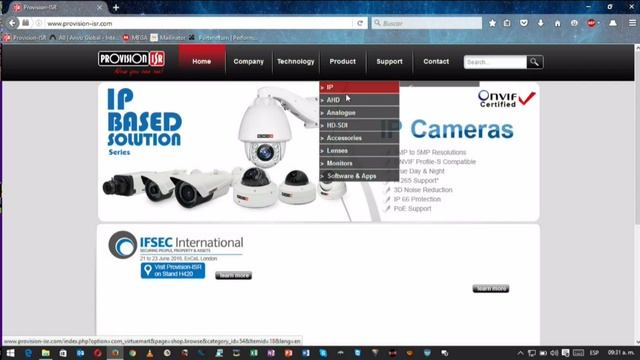Show hidden system tray icons
Image resolution: width=640 pixels, height=360 pixels.
point(520,353)
